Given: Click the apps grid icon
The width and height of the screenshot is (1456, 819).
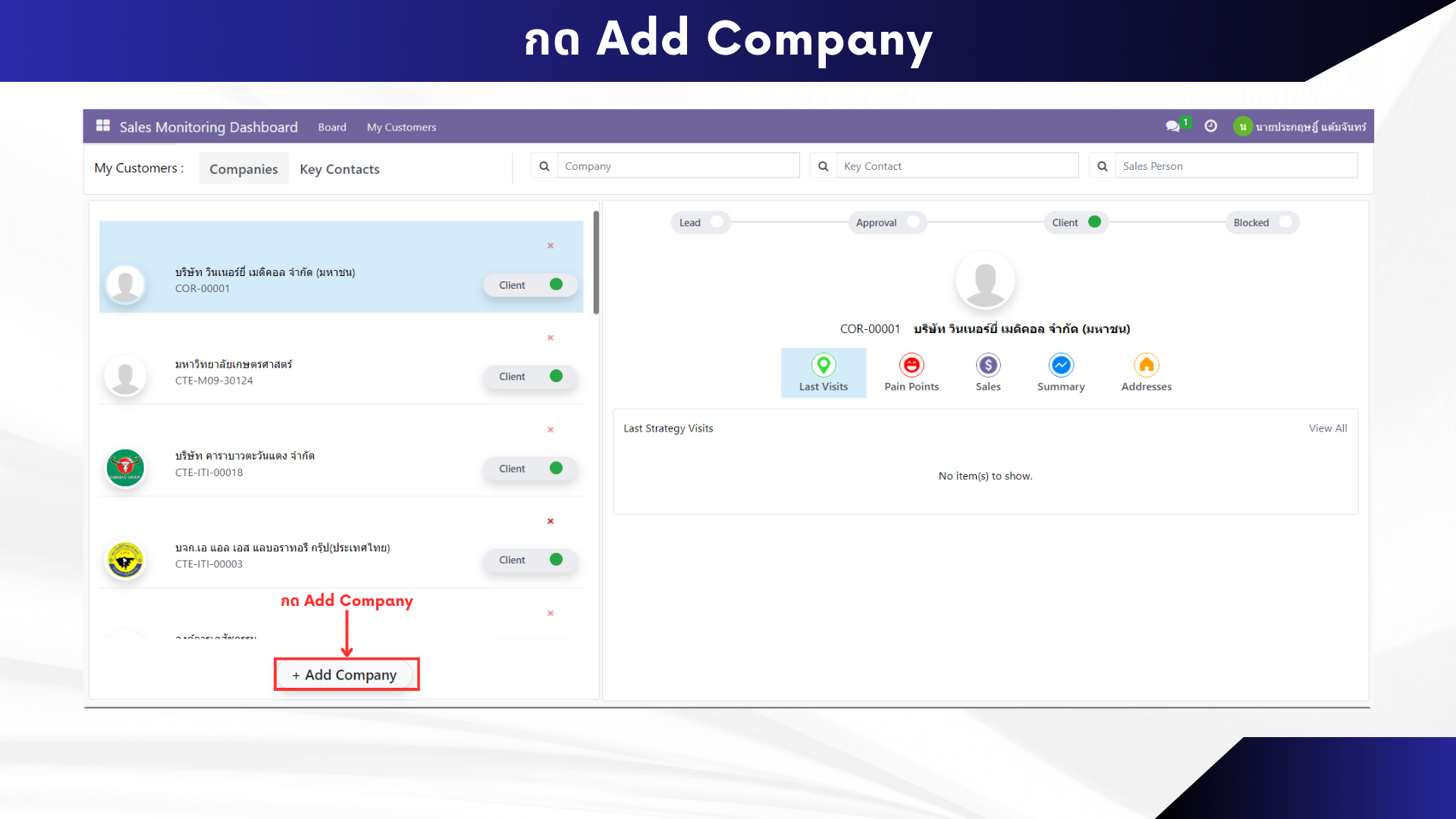Looking at the screenshot, I should (x=103, y=126).
